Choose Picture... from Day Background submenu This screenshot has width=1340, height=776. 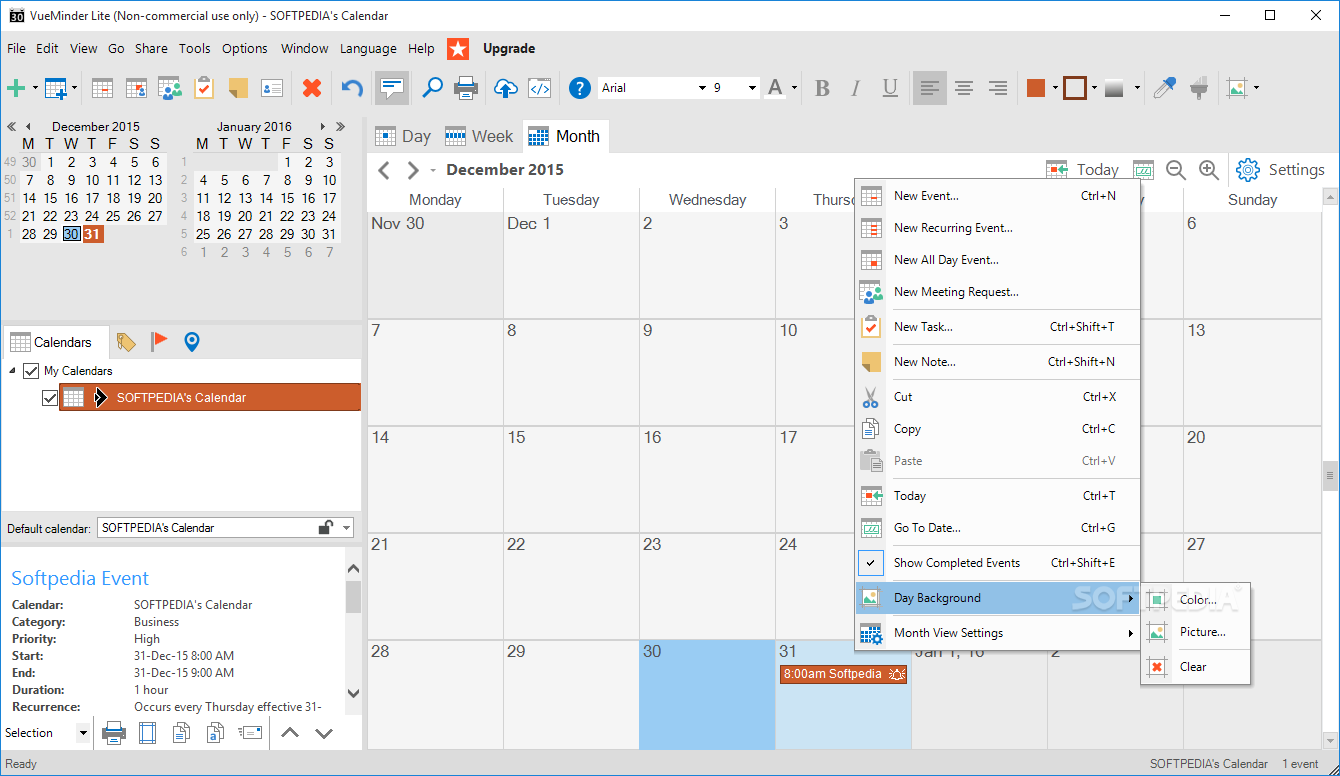(x=1203, y=632)
